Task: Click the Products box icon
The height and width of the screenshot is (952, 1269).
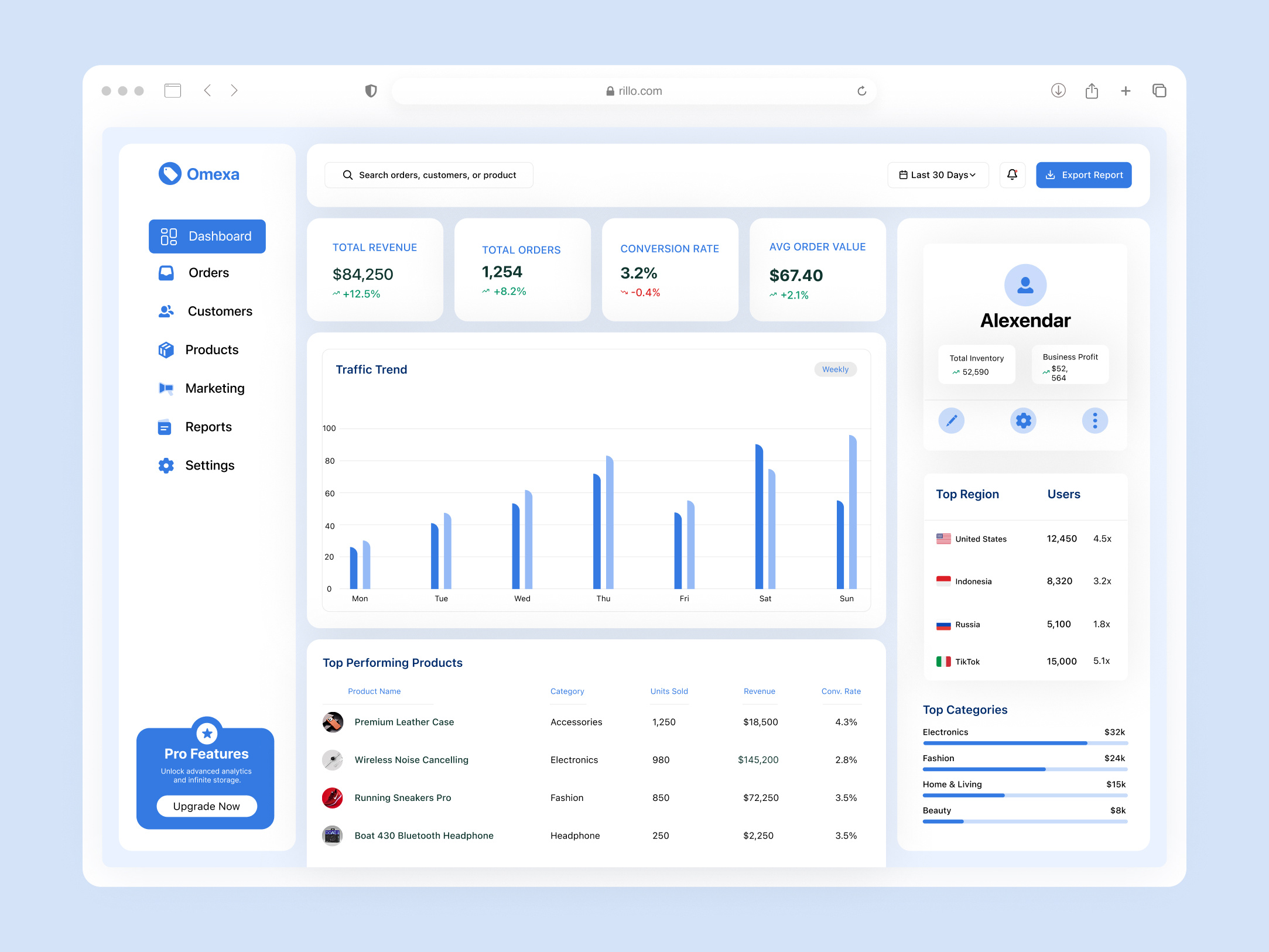Action: (x=166, y=350)
